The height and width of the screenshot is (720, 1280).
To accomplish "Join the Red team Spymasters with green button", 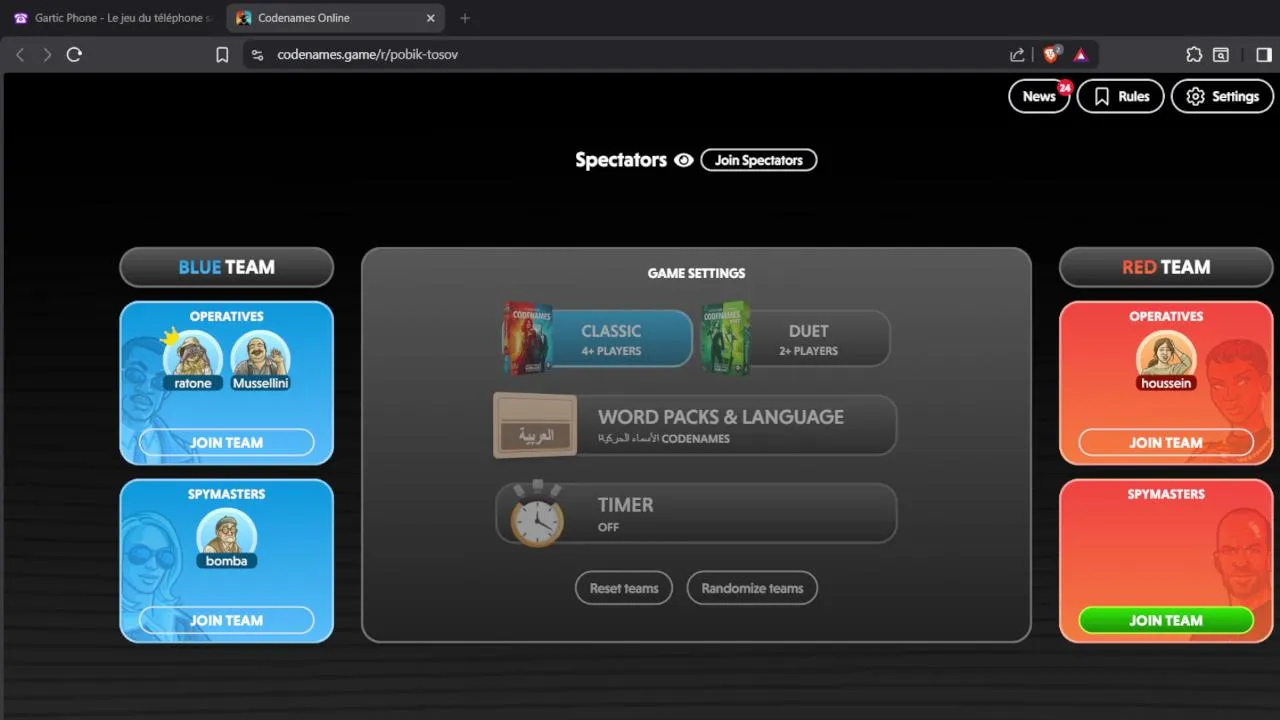I will click(x=1166, y=620).
